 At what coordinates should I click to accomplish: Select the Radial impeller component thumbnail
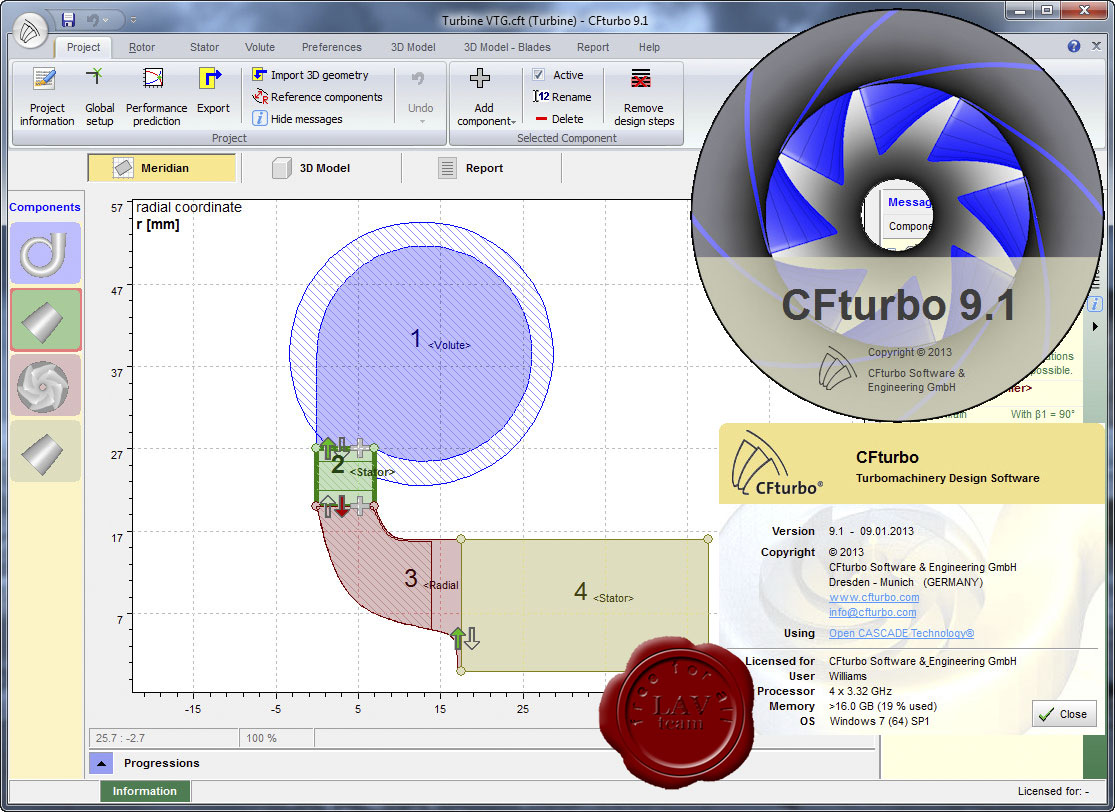[46, 386]
